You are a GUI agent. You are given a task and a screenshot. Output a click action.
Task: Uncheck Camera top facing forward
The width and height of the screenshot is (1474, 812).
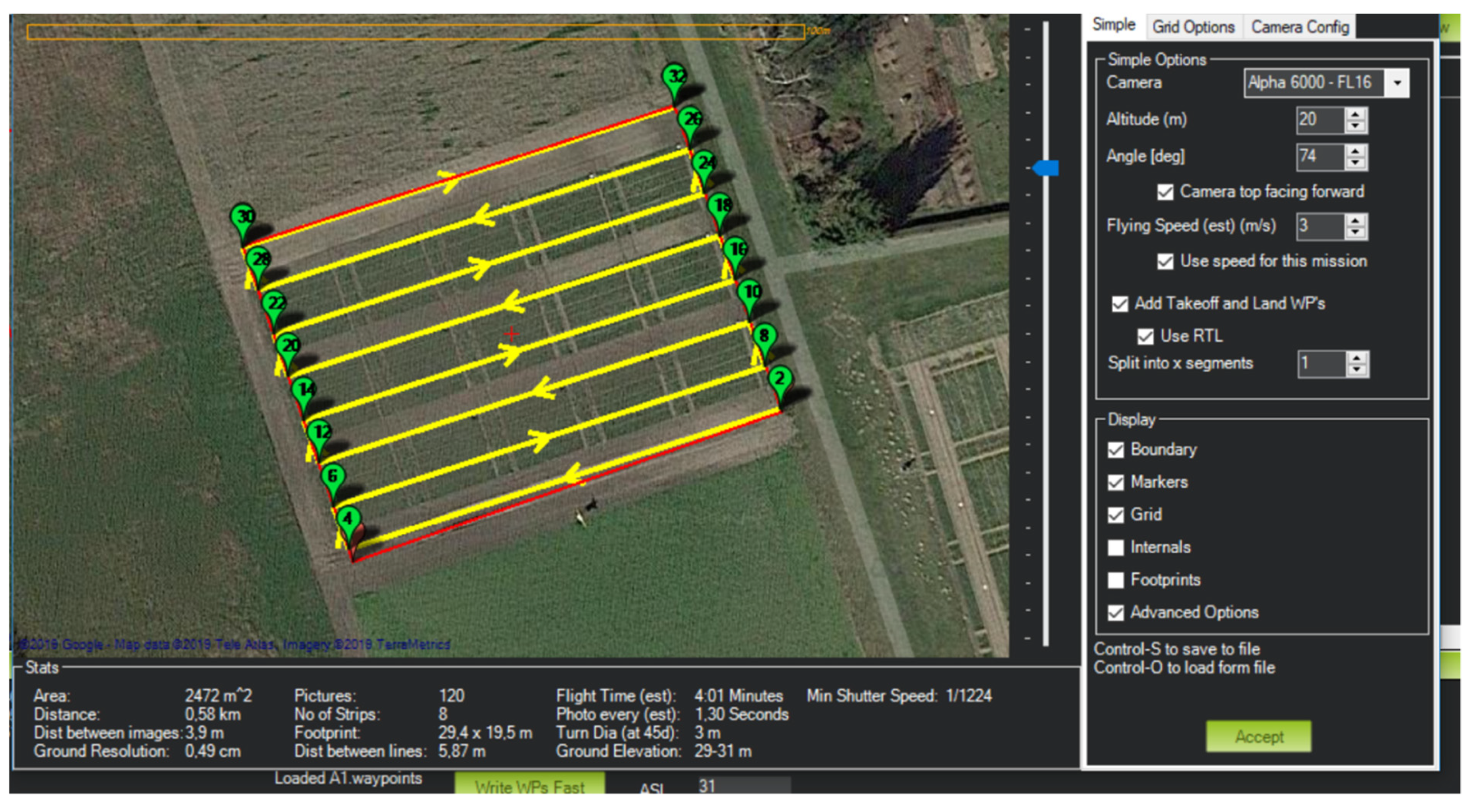(x=1165, y=192)
